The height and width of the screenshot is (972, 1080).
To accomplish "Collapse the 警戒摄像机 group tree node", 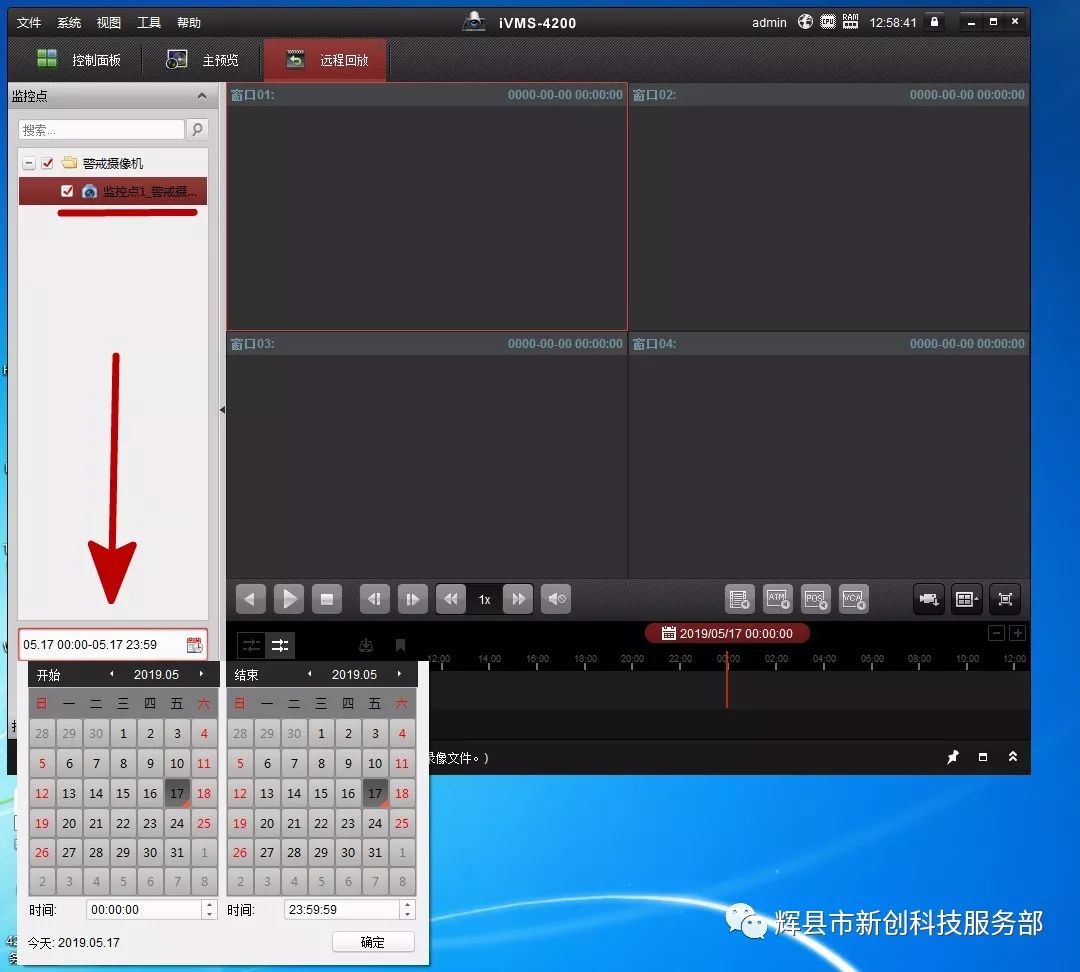I will (x=29, y=163).
